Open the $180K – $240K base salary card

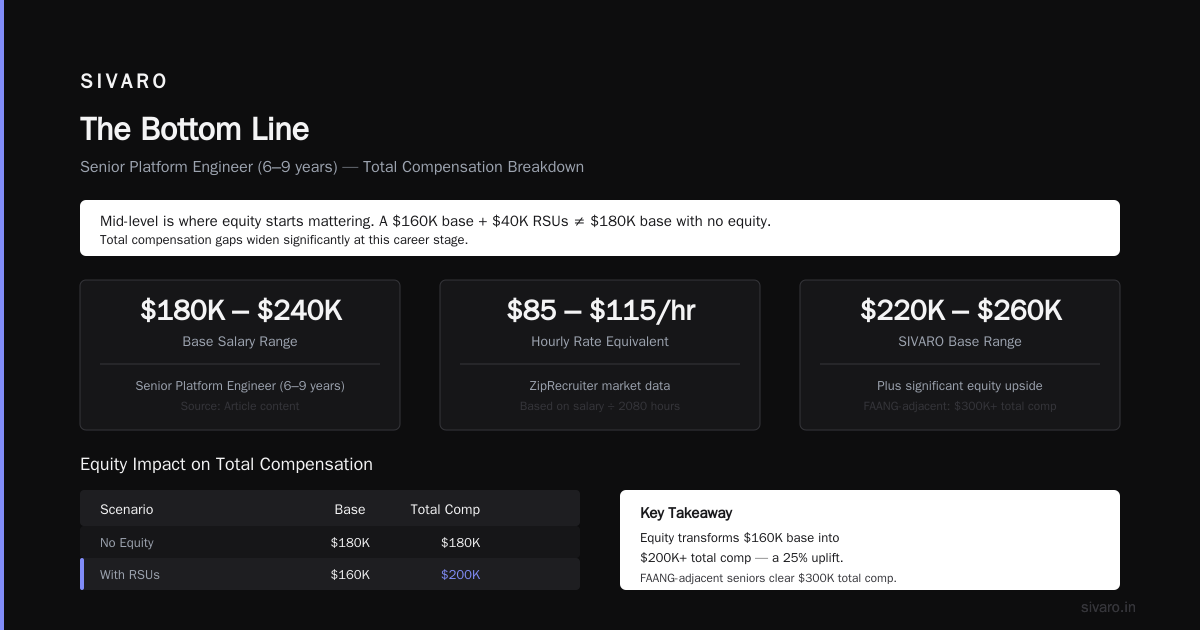pos(240,355)
